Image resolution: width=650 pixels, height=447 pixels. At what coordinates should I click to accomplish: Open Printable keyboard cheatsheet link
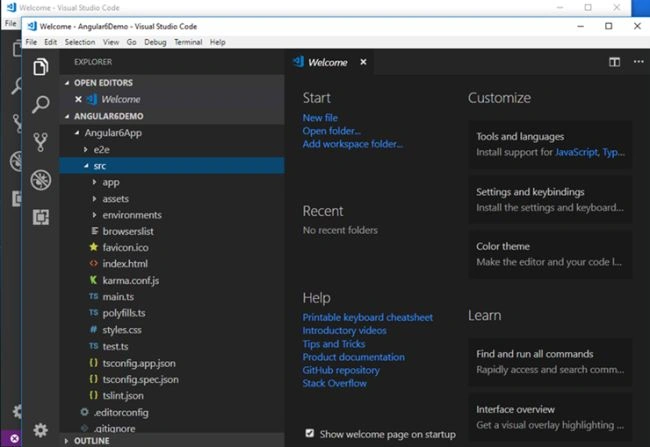(368, 318)
